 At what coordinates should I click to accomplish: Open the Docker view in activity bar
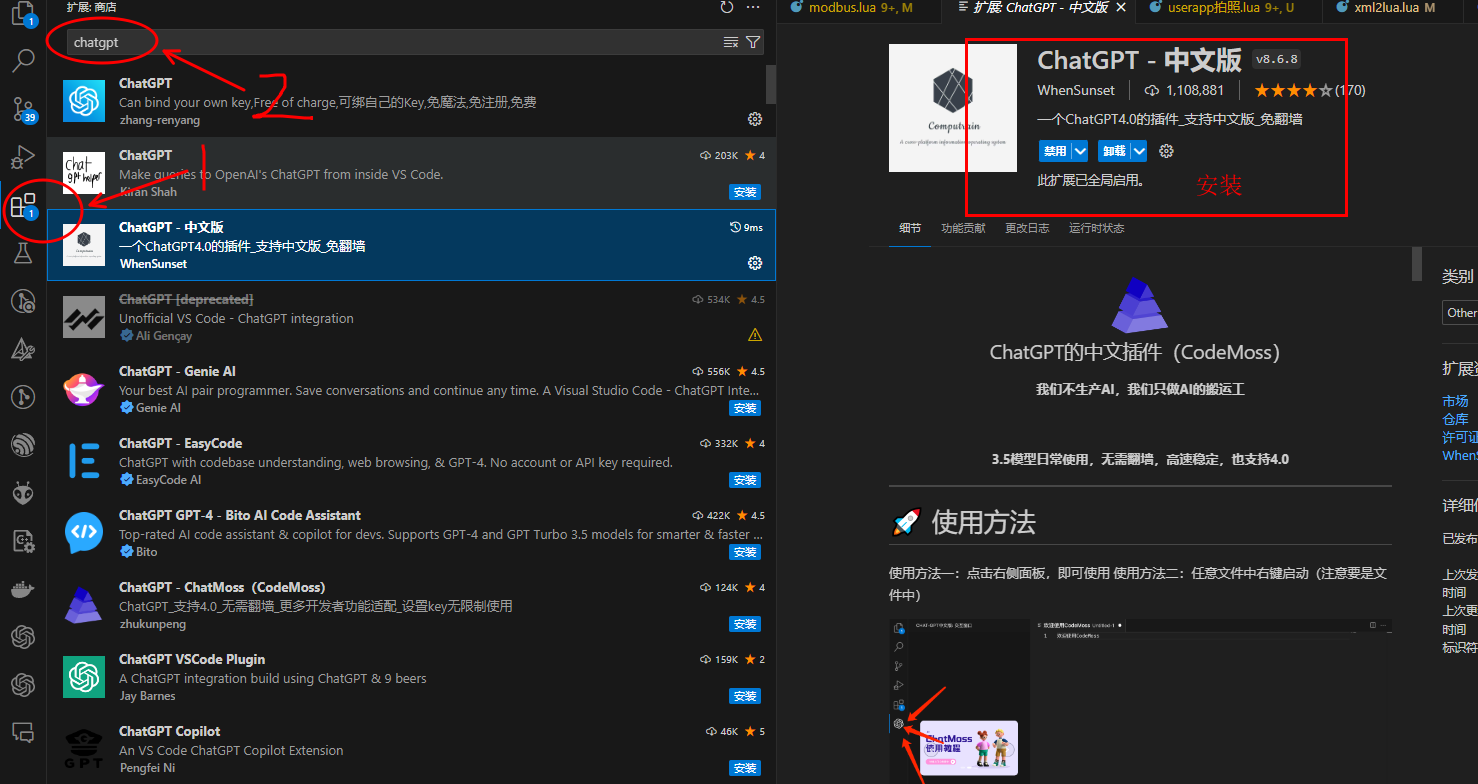coord(23,589)
